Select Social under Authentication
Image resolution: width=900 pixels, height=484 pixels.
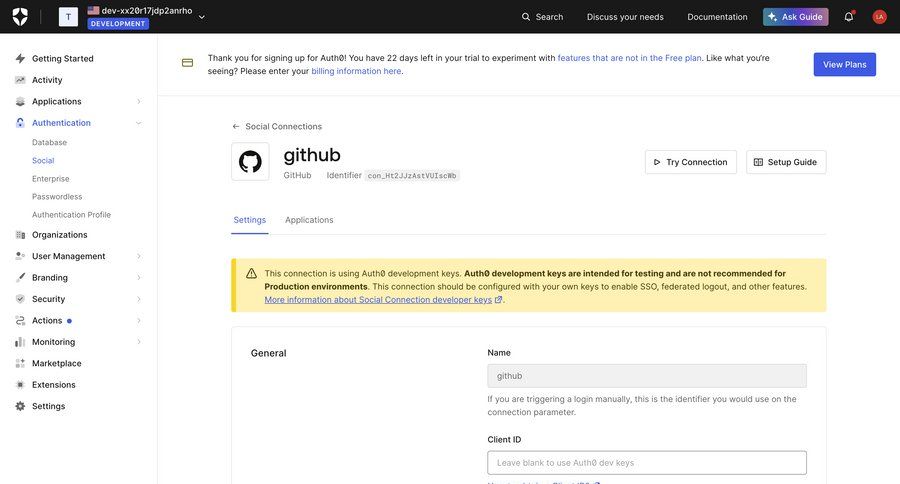click(43, 161)
